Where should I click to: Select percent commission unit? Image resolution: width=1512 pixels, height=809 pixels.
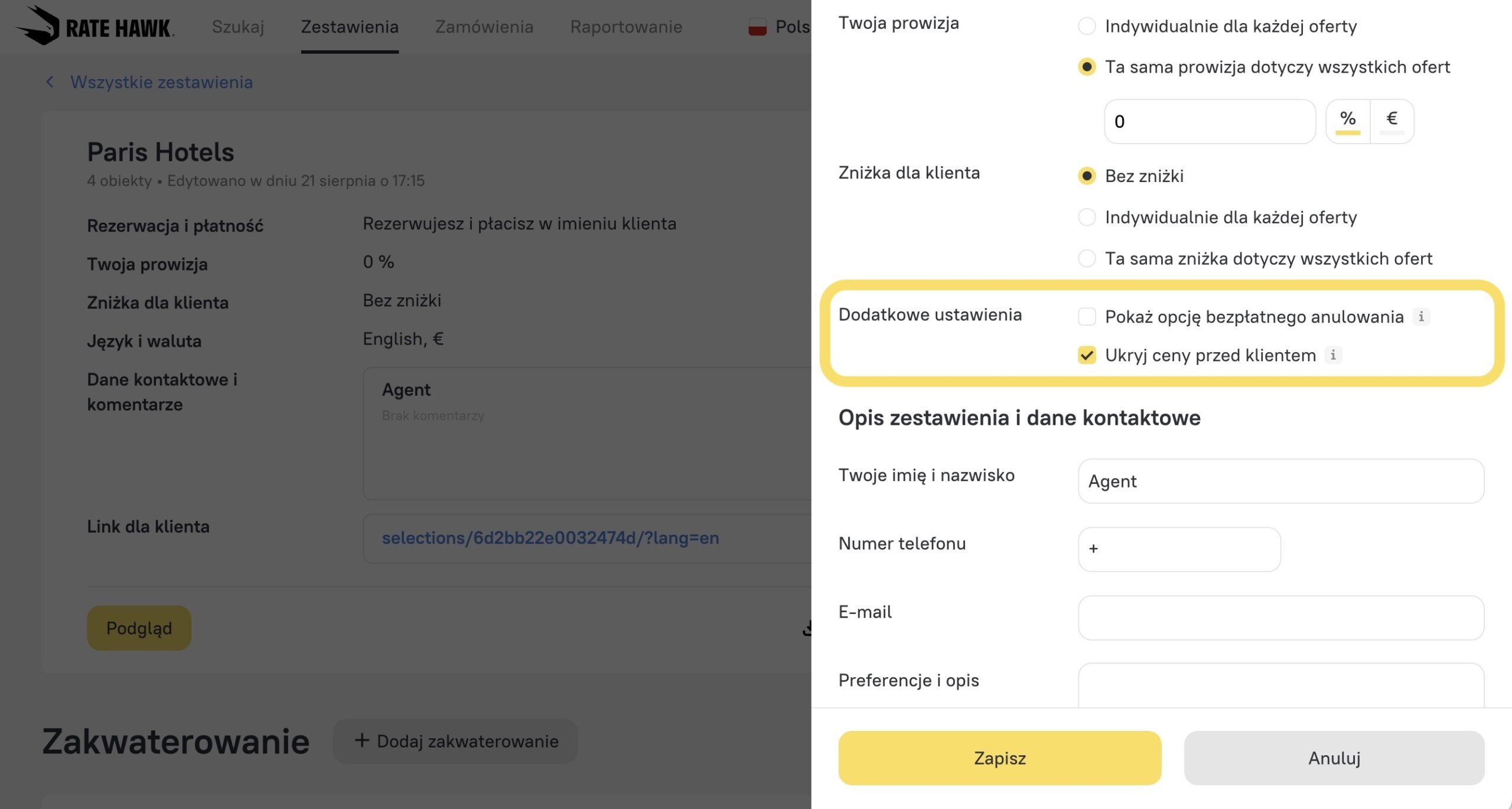[1347, 121]
